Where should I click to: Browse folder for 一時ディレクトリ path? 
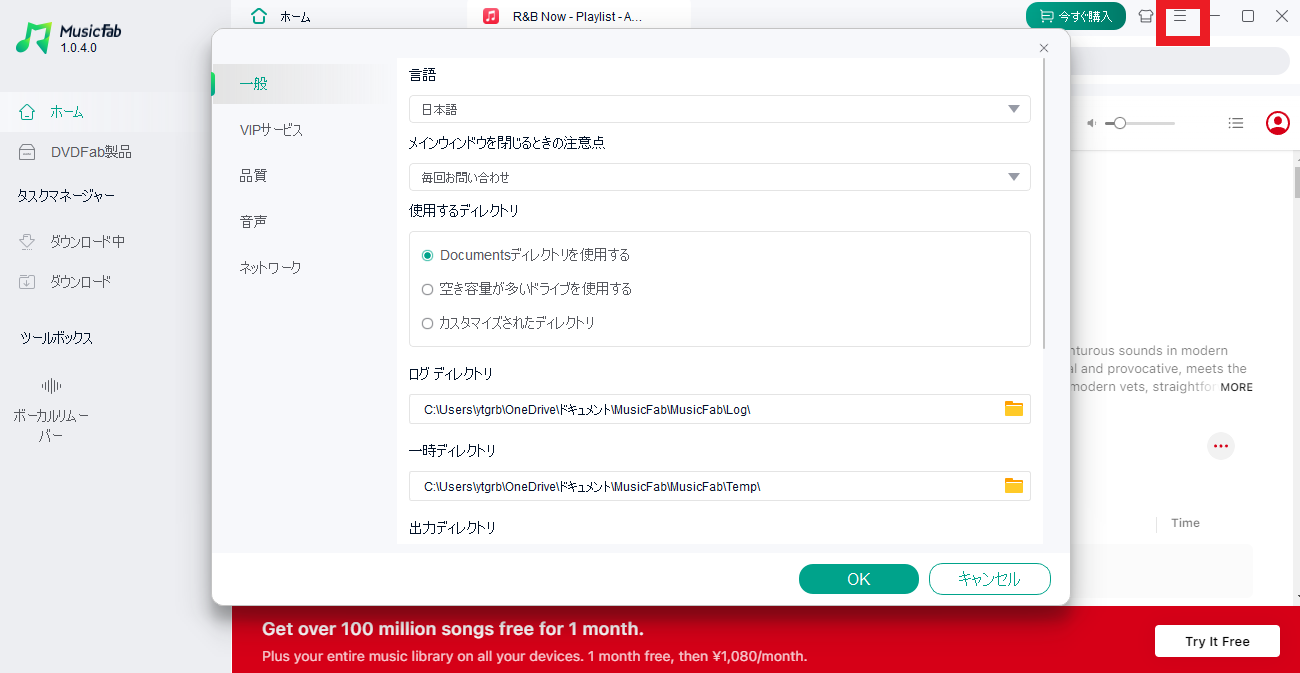[x=1013, y=486]
